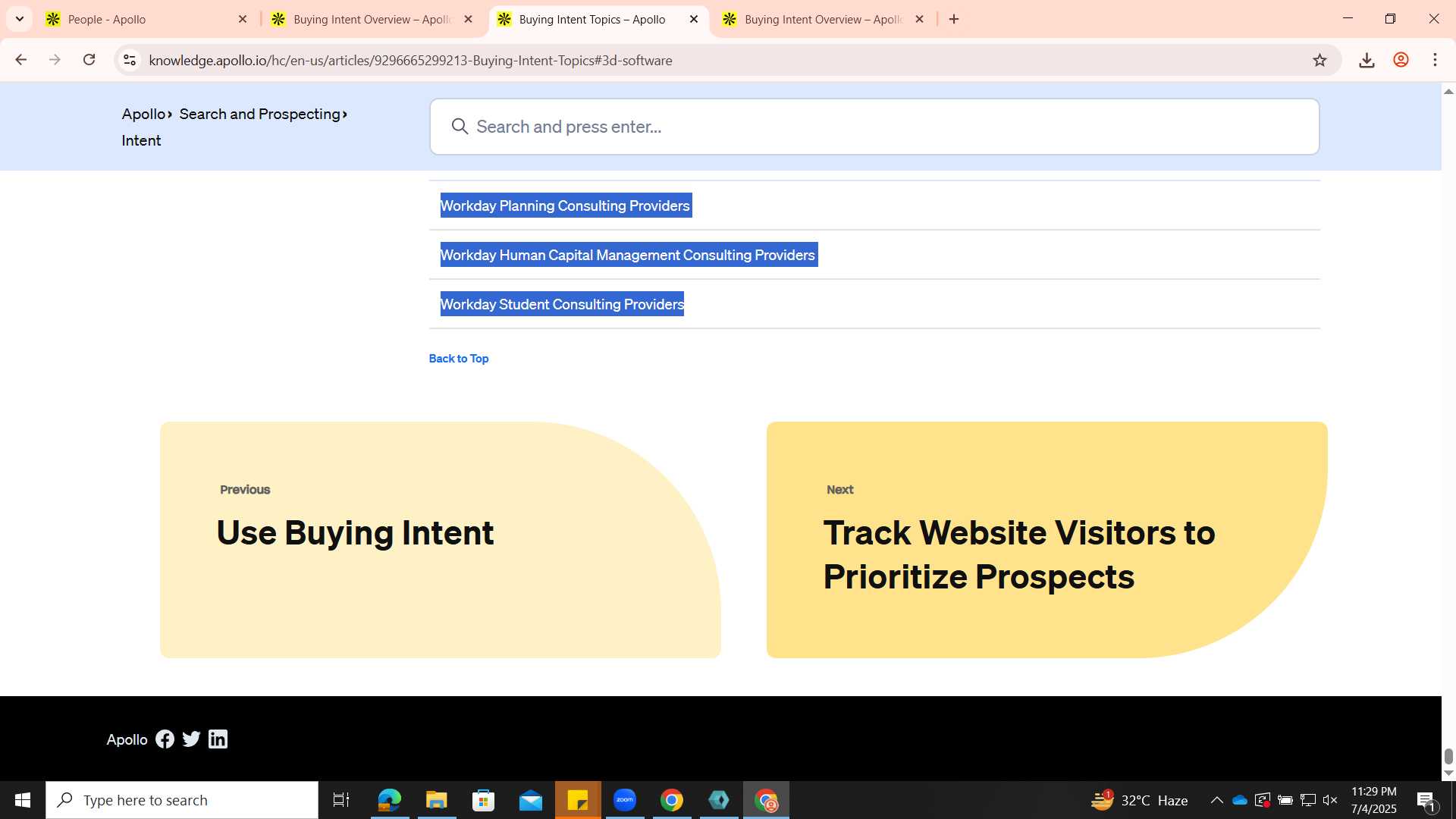
Task: Go back with the browser back arrow
Action: [x=21, y=60]
